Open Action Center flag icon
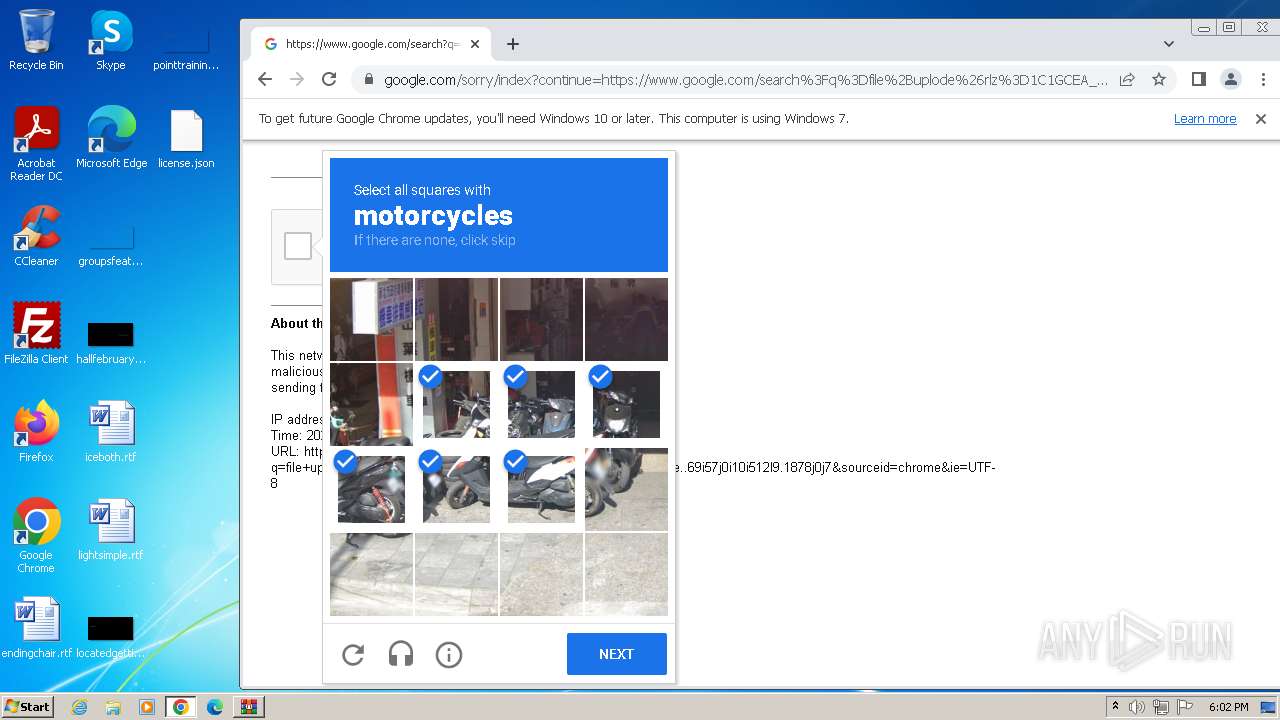Viewport: 1280px width, 720px height. [1185, 707]
